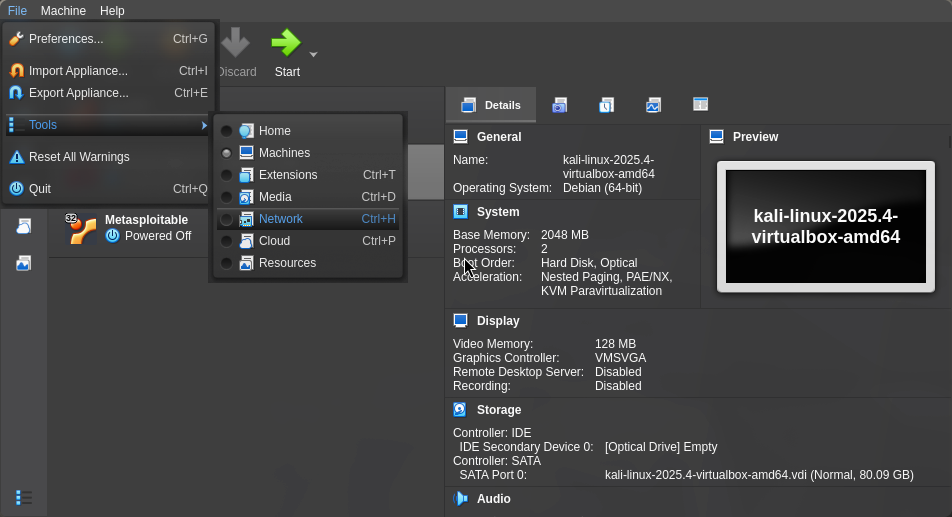Screen dimensions: 952x517
Task: Select the Home radio button
Action: 226,131
